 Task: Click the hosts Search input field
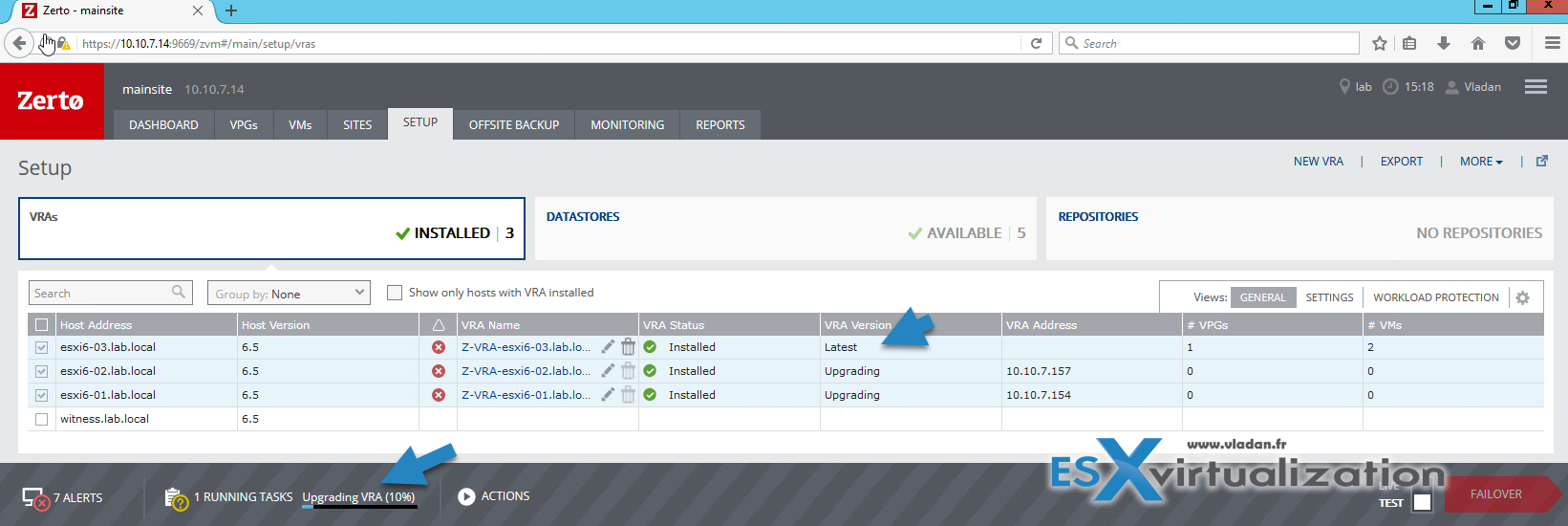point(111,293)
